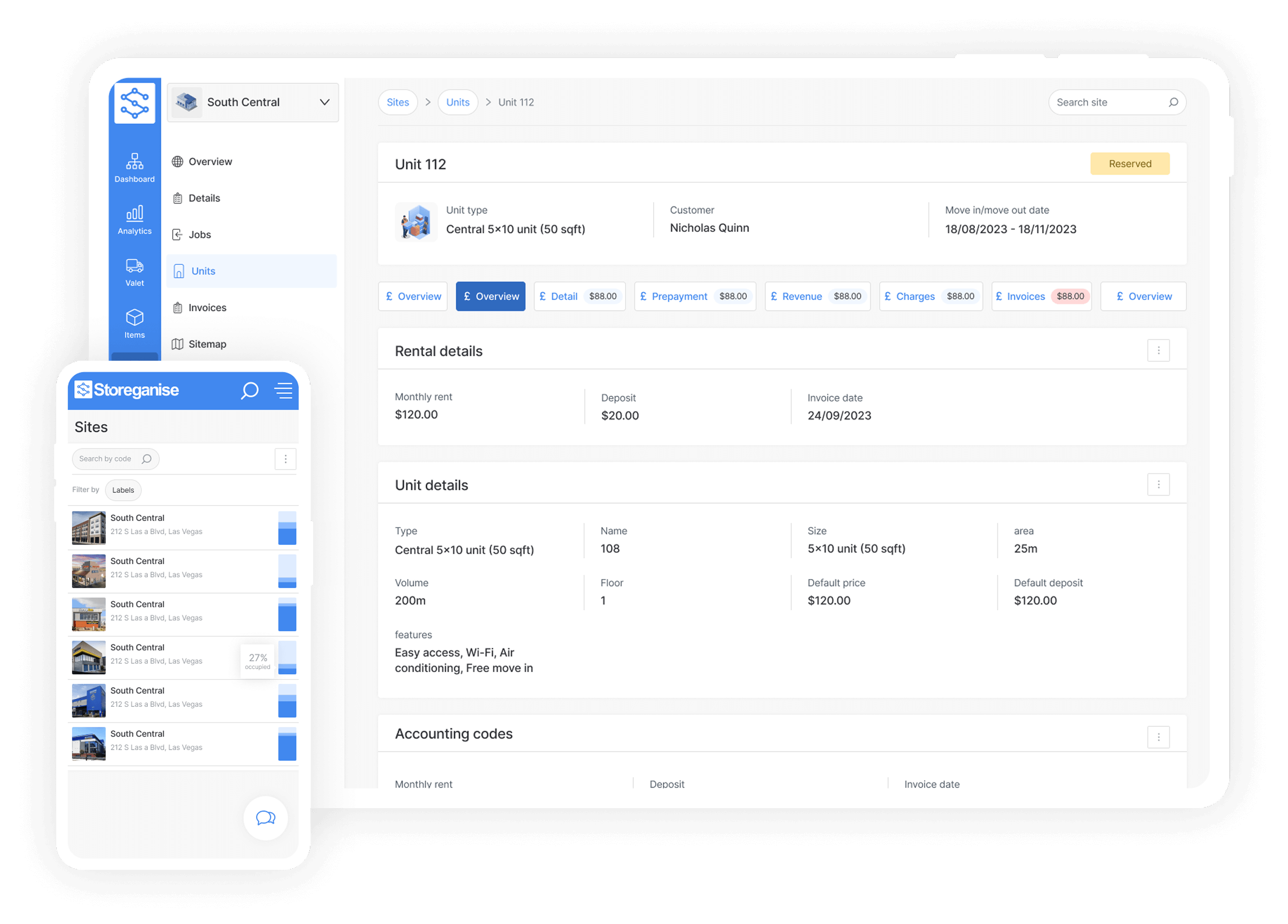Open the mobile hamburger menu icon
1288x924 pixels.
tap(283, 391)
